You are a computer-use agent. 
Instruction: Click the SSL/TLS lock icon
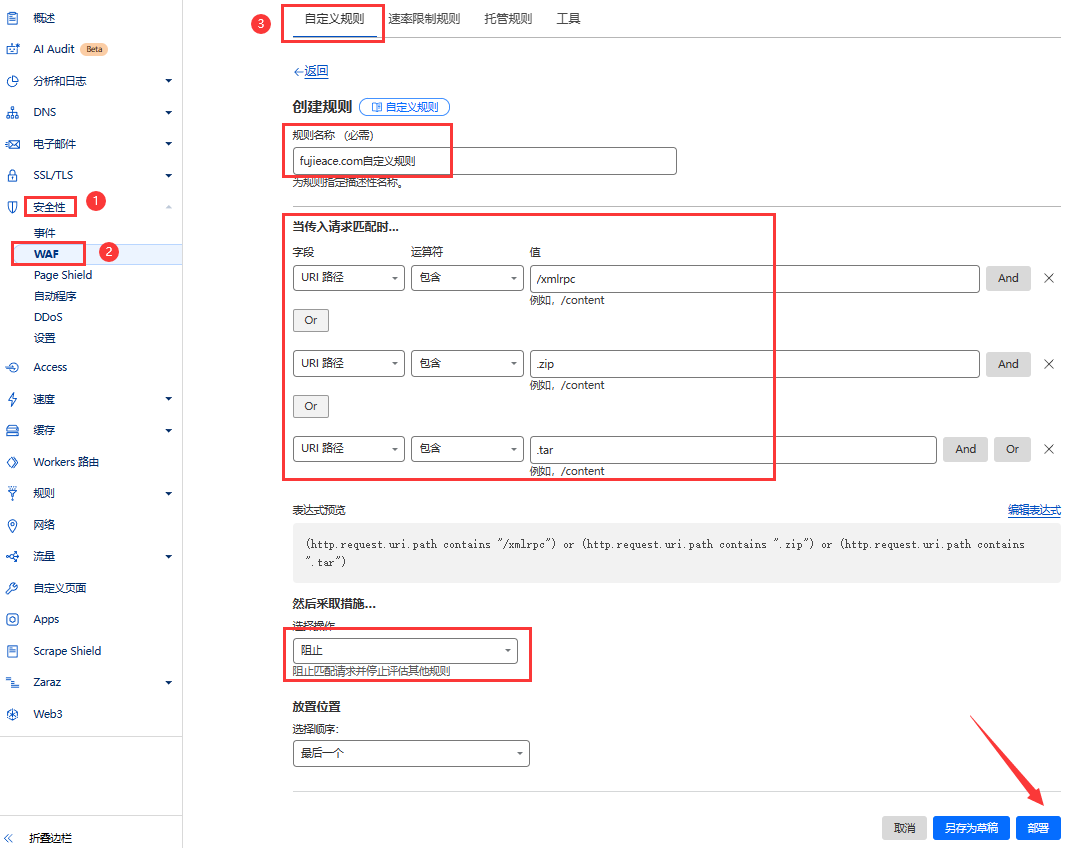click(12, 175)
